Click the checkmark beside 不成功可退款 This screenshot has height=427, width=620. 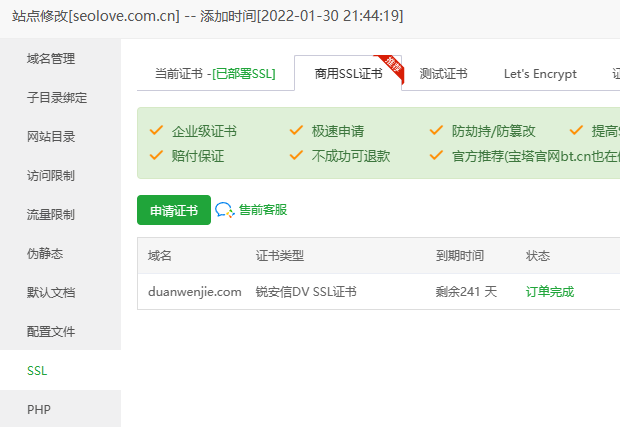tap(296, 155)
